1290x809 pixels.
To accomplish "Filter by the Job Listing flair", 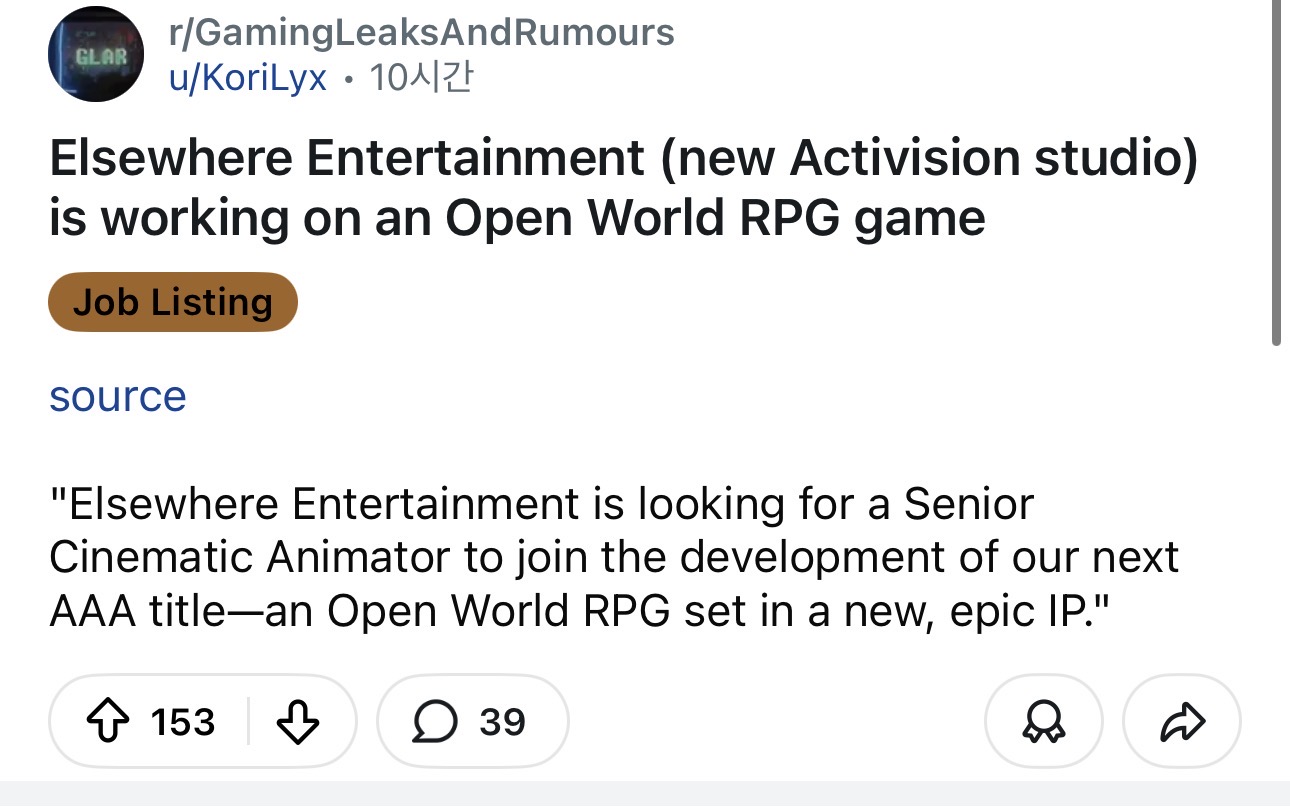I will pyautogui.click(x=173, y=302).
